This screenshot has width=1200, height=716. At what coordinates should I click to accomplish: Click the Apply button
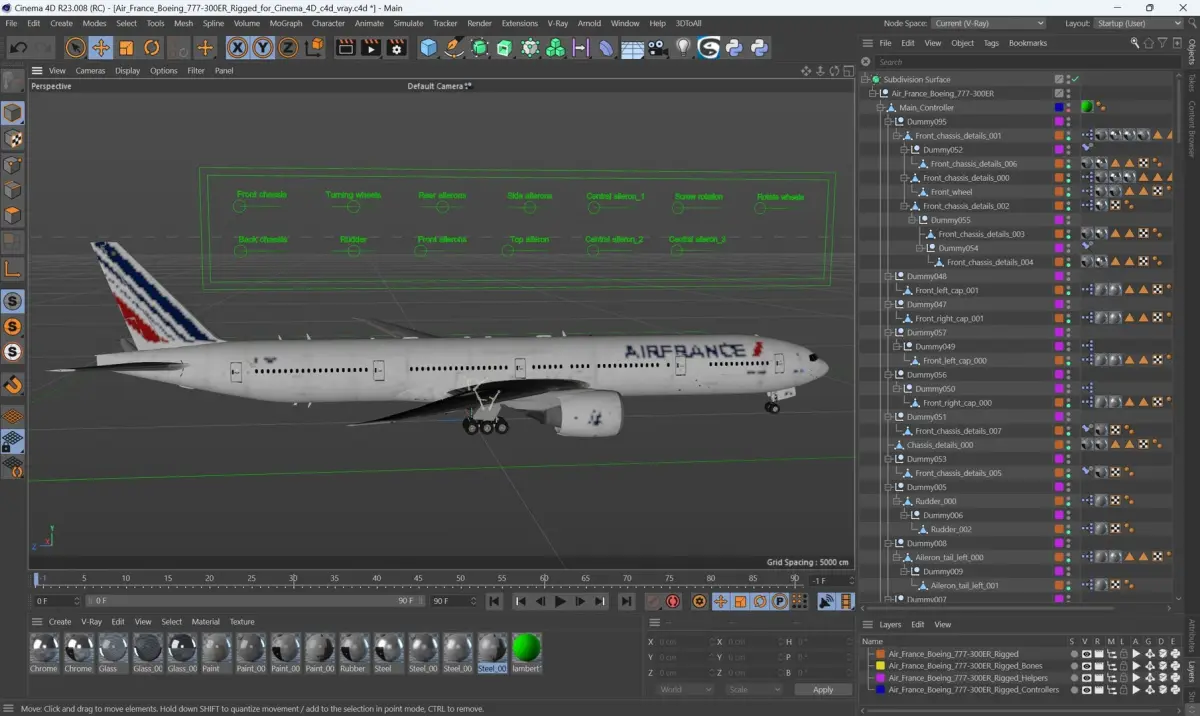[823, 689]
